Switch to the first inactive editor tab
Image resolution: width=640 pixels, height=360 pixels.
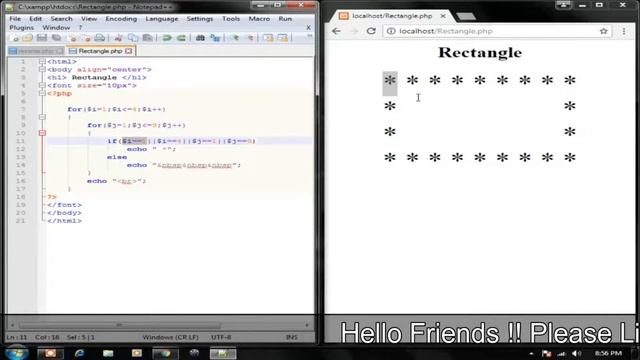[x=36, y=51]
